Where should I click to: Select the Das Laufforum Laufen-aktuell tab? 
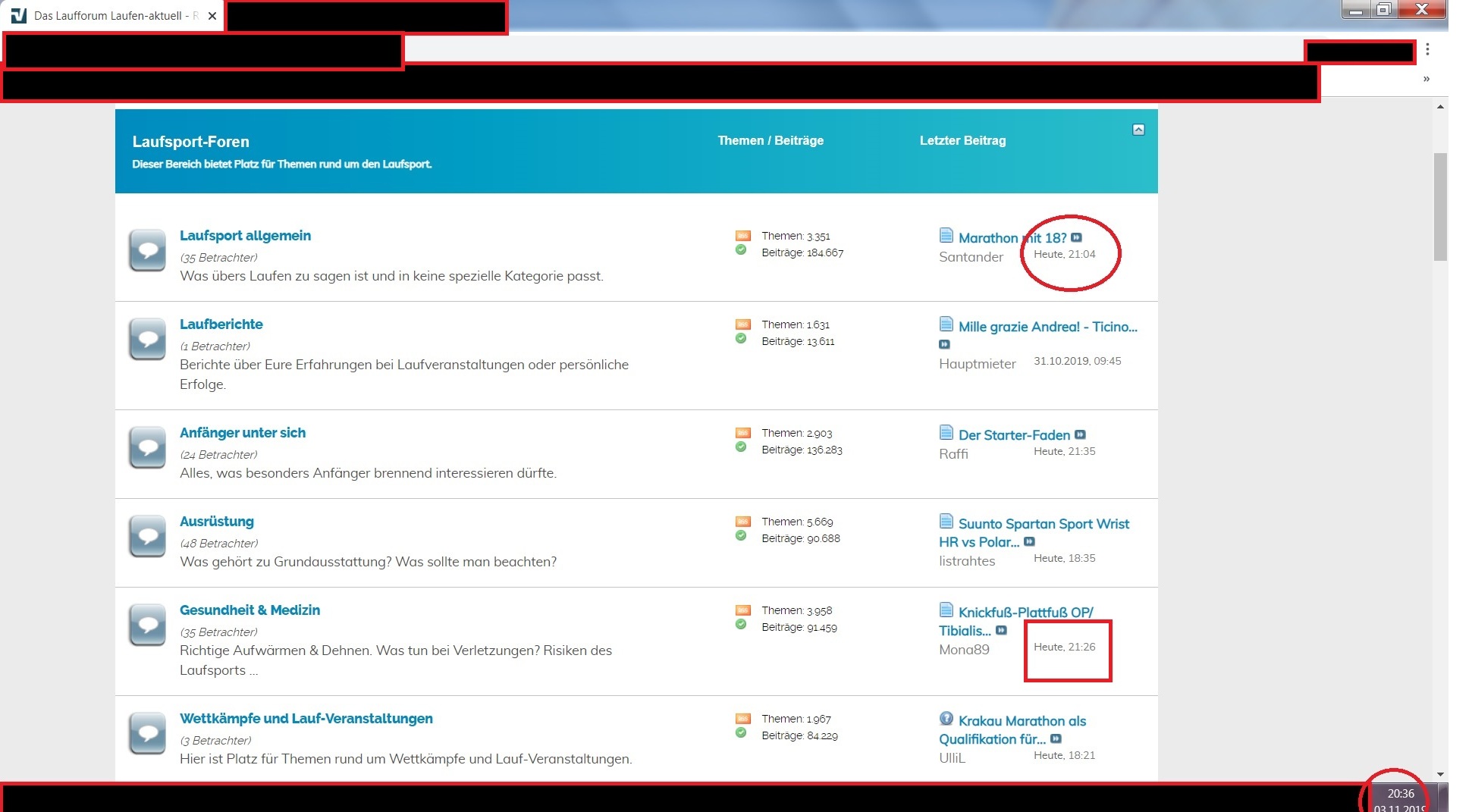coord(106,16)
